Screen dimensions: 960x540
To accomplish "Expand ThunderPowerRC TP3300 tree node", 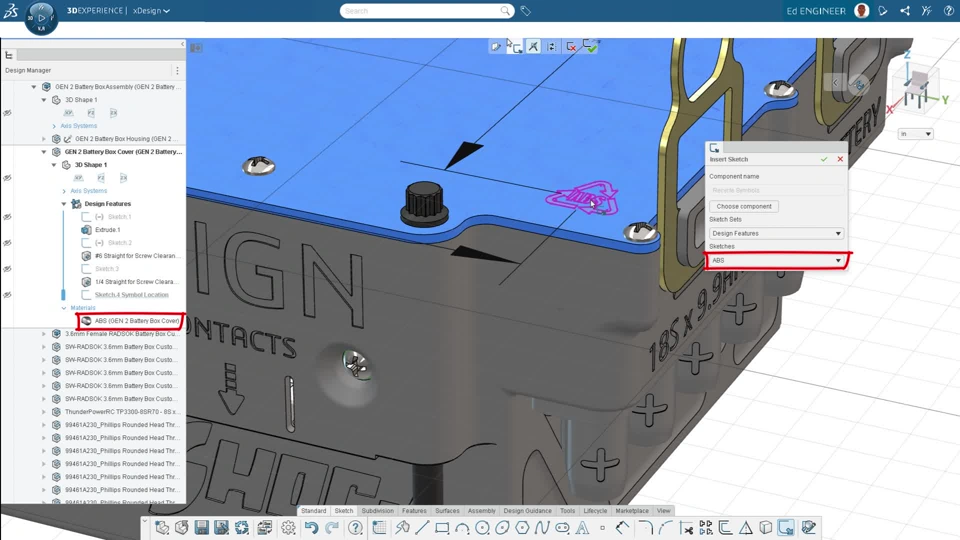I will click(x=43, y=412).
